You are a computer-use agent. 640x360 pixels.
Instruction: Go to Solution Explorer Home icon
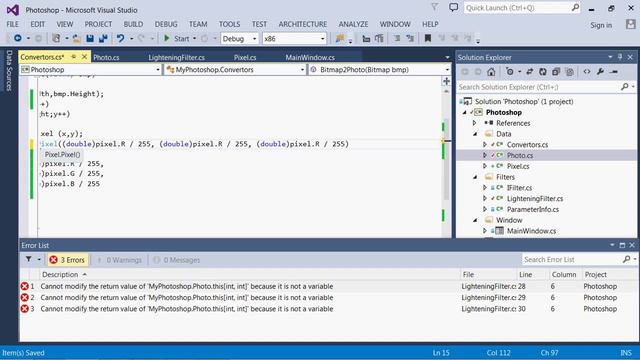(x=491, y=72)
